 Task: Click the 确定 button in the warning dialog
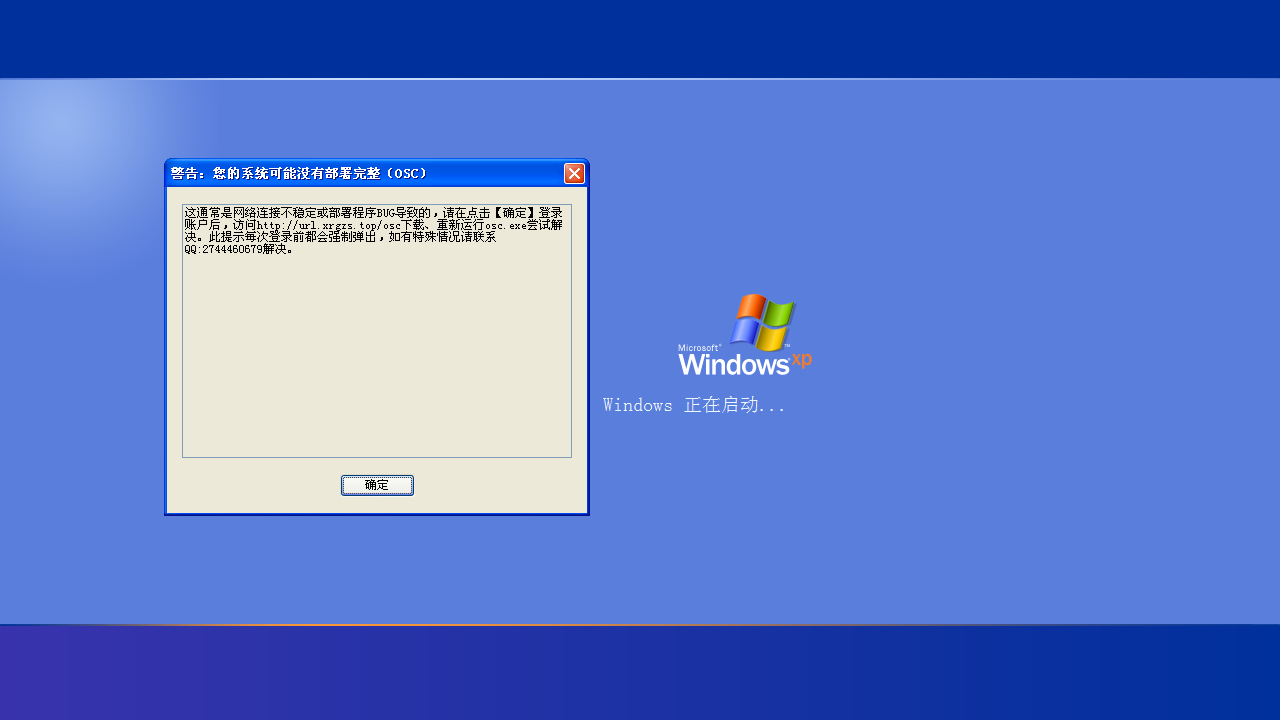pyautogui.click(x=377, y=485)
